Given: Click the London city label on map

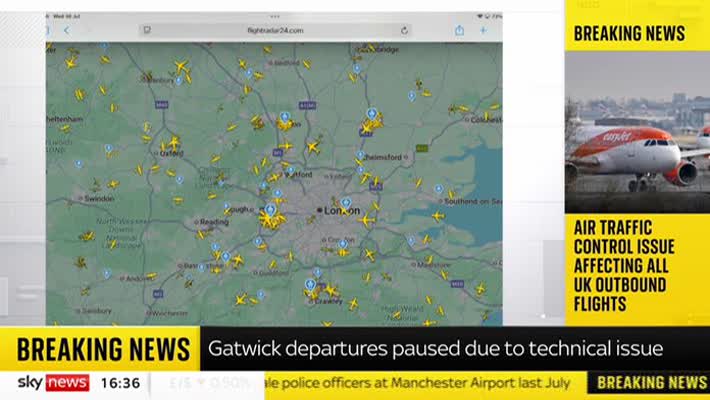Looking at the screenshot, I should pyautogui.click(x=339, y=211).
